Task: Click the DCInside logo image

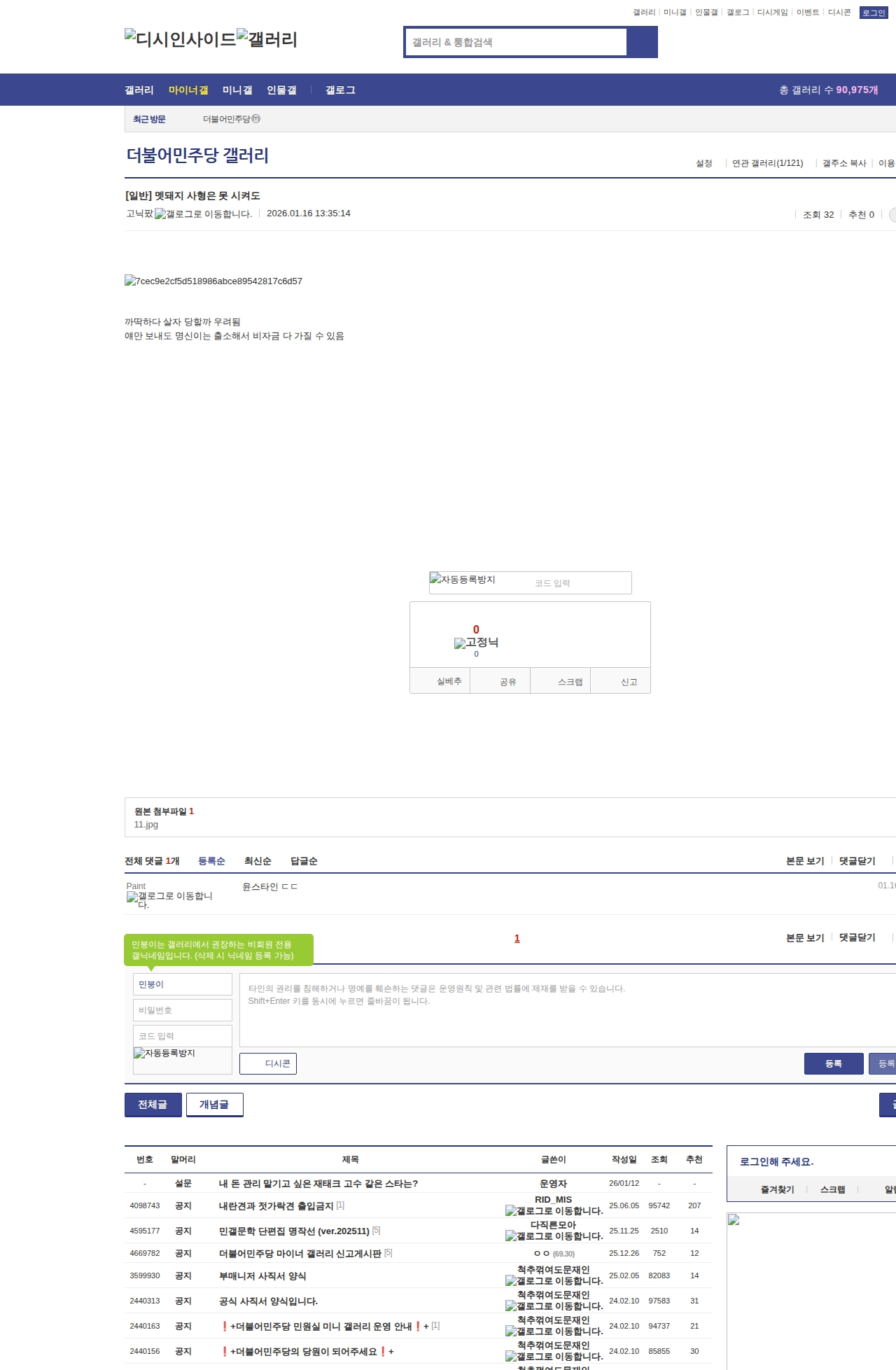Action: point(181,39)
